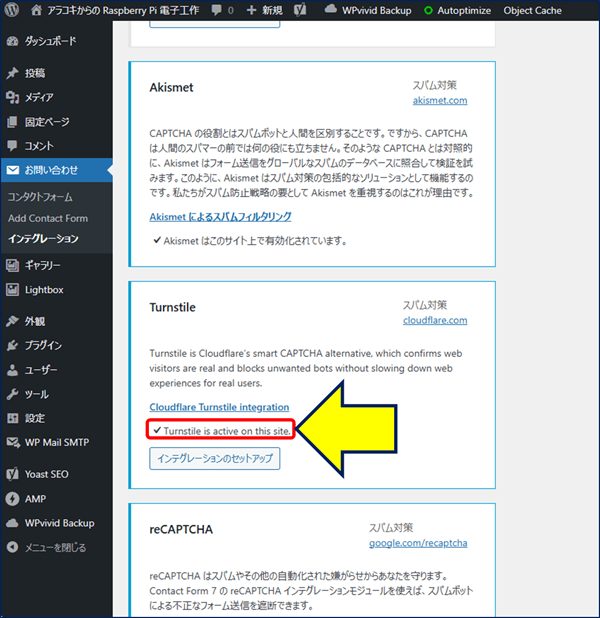Click the reCAPTCHA card heading

(x=181, y=529)
